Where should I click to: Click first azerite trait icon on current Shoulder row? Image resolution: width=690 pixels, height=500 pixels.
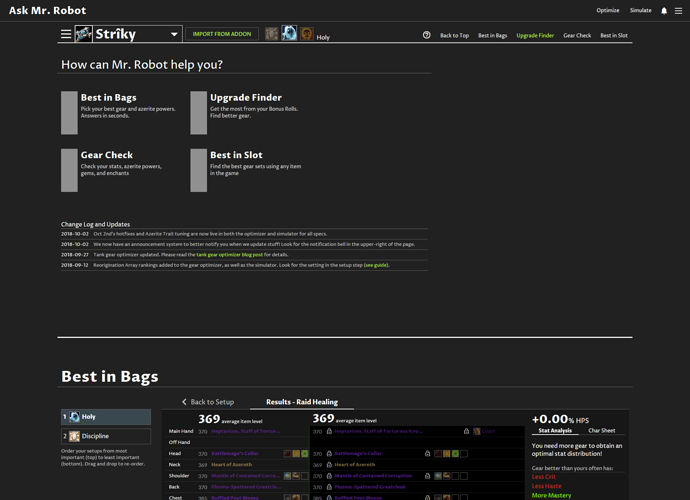pyautogui.click(x=287, y=476)
